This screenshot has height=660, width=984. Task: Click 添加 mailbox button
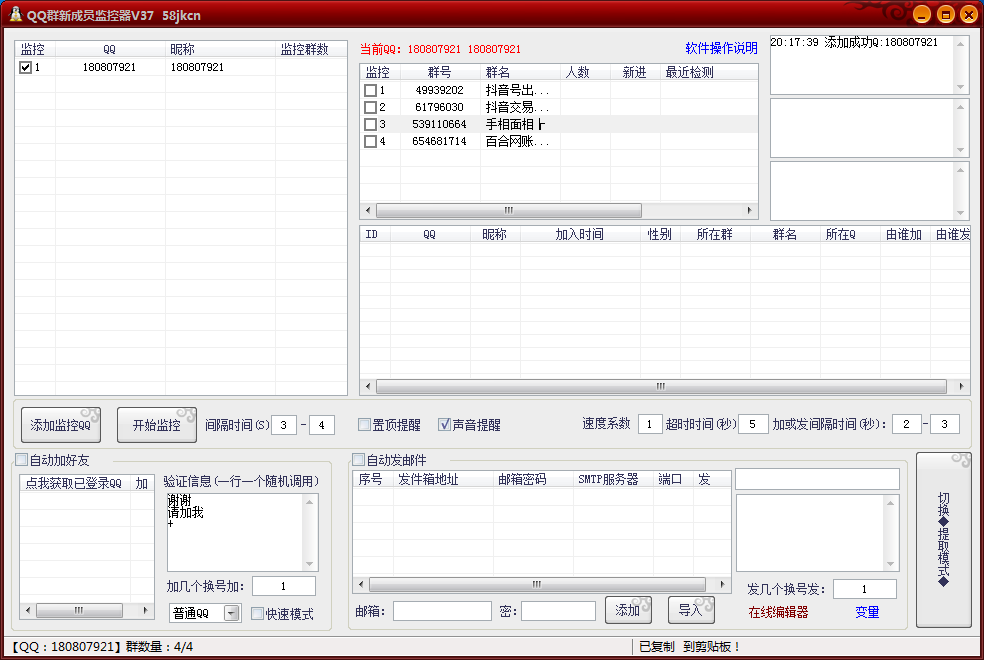628,610
